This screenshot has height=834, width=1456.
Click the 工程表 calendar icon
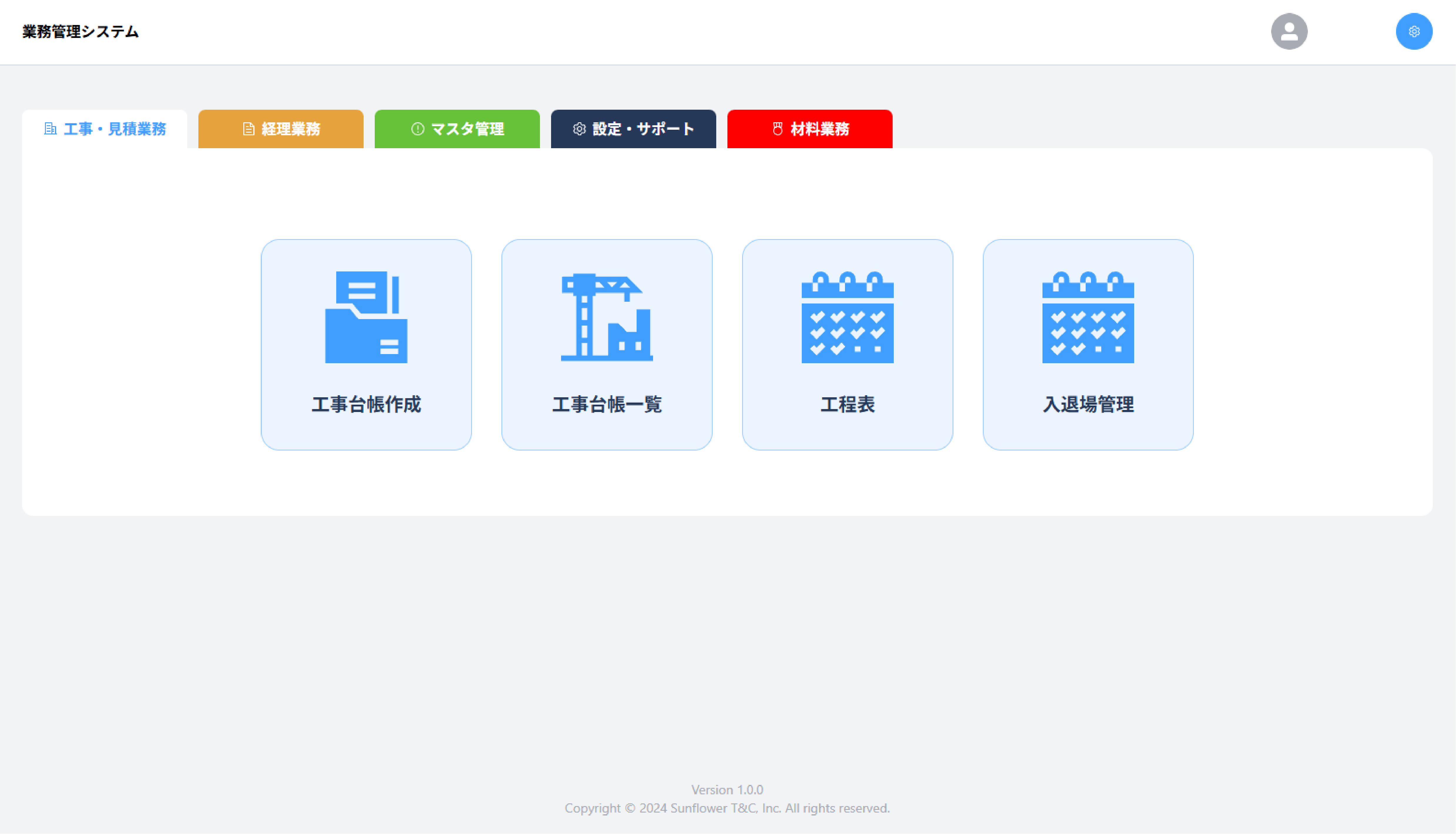click(x=847, y=317)
